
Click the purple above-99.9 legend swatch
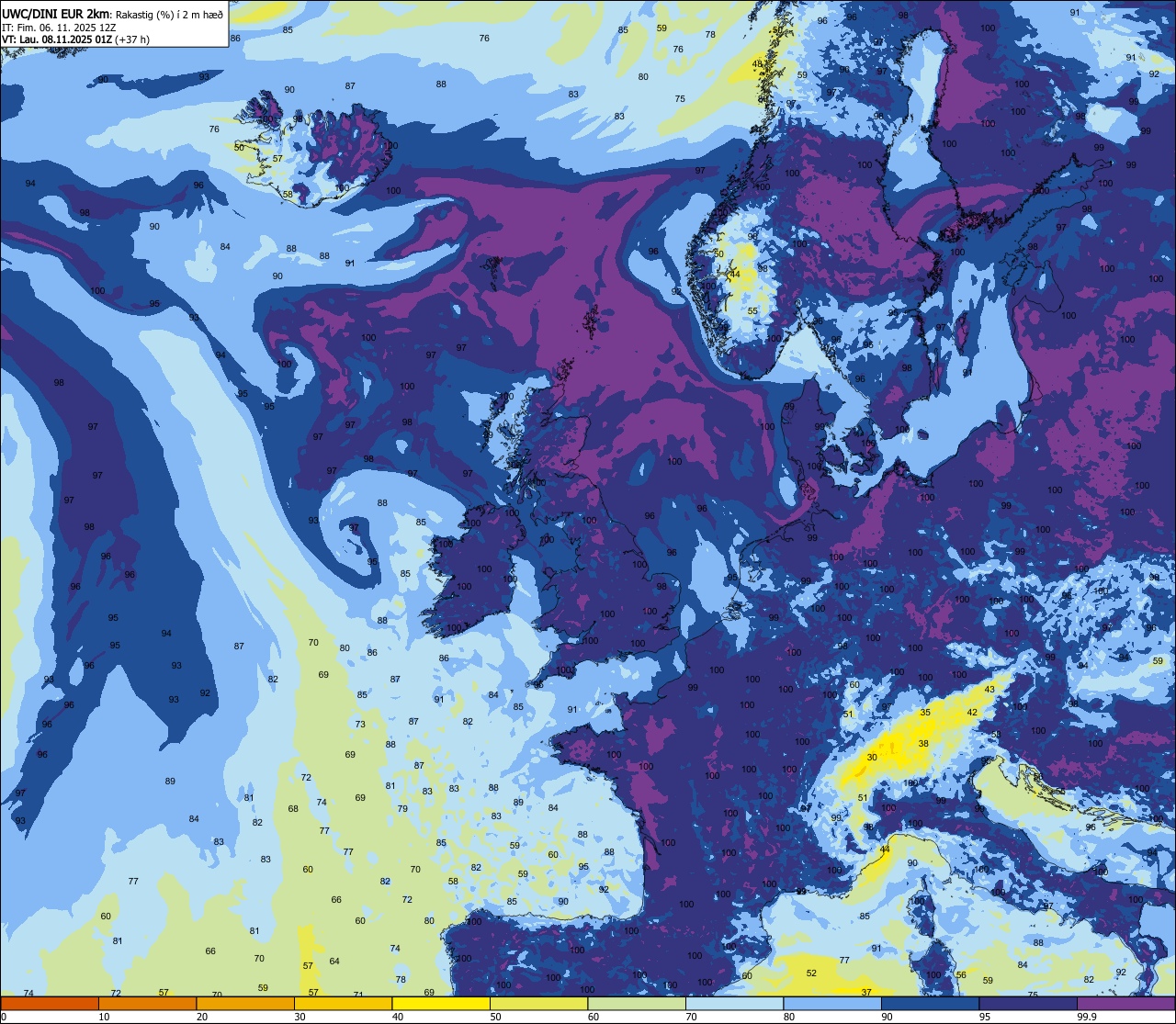pyautogui.click(x=1125, y=1003)
